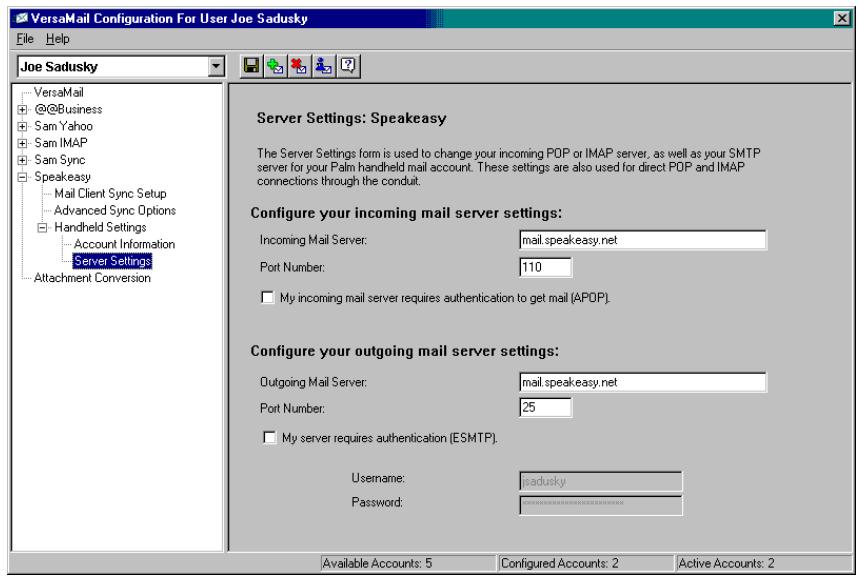Image resolution: width=859 pixels, height=579 pixels.
Task: Click the Server Settings: Speakeasy heading
Action: tap(352, 118)
